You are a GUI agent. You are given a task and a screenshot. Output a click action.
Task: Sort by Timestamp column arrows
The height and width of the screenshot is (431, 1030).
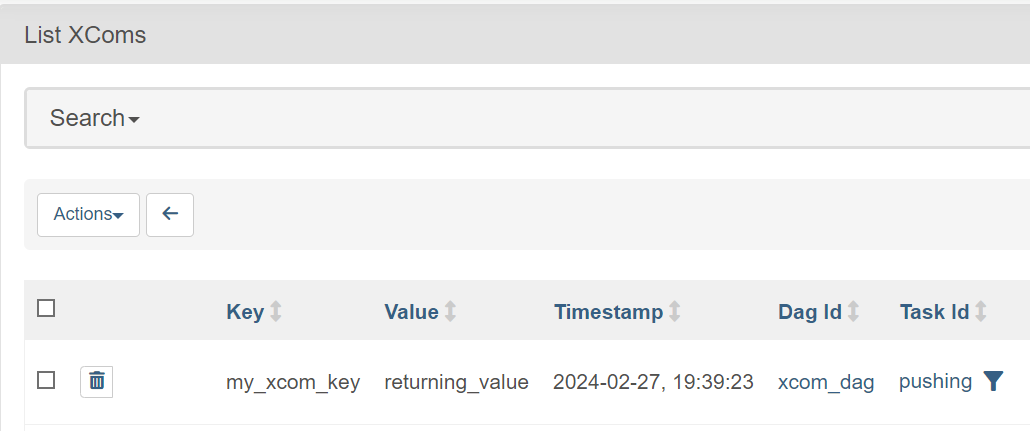click(675, 311)
